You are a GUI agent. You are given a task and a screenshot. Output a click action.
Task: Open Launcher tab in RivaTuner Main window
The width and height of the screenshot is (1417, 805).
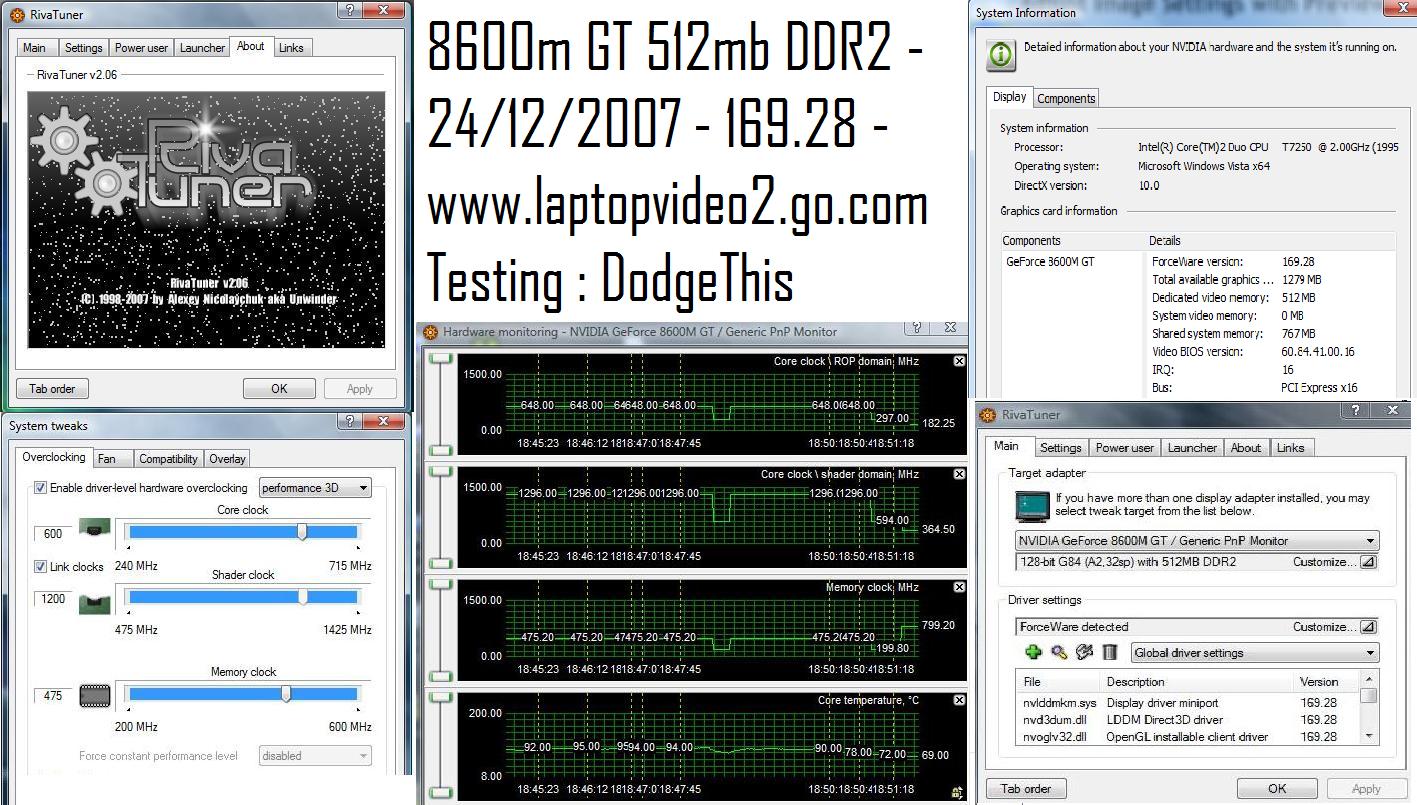1193,448
